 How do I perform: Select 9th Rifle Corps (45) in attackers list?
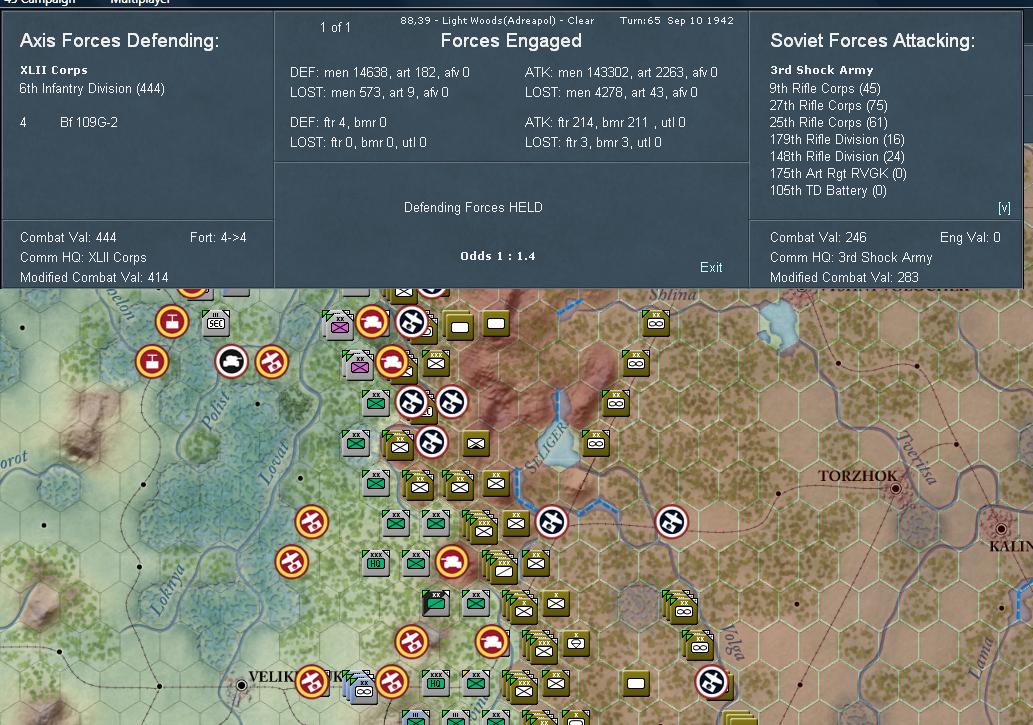pos(825,88)
